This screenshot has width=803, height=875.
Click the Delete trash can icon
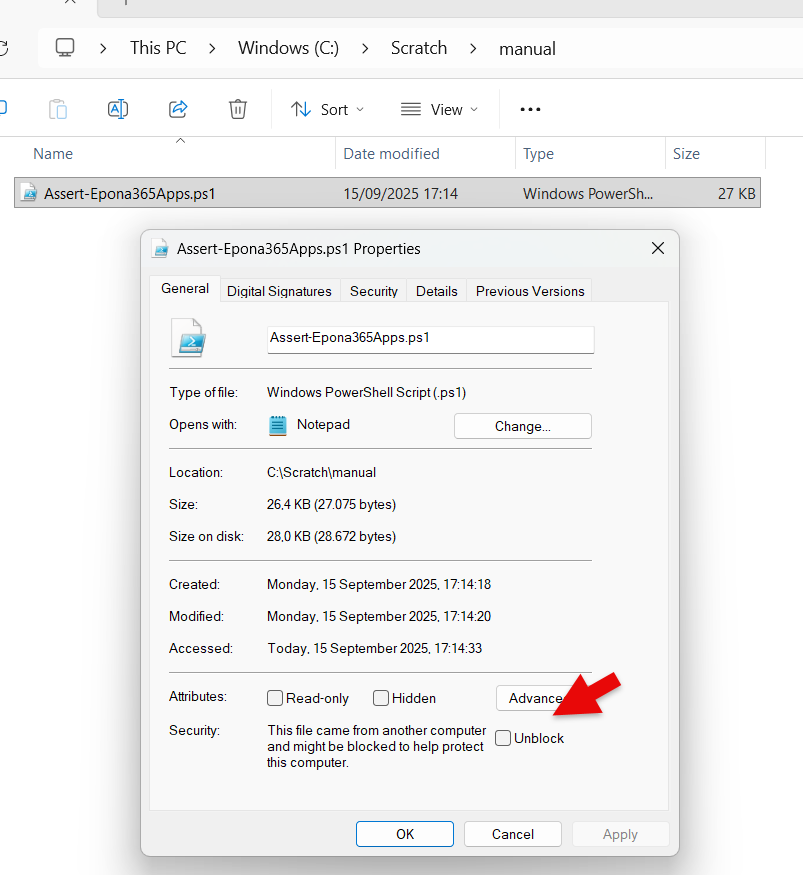[237, 109]
